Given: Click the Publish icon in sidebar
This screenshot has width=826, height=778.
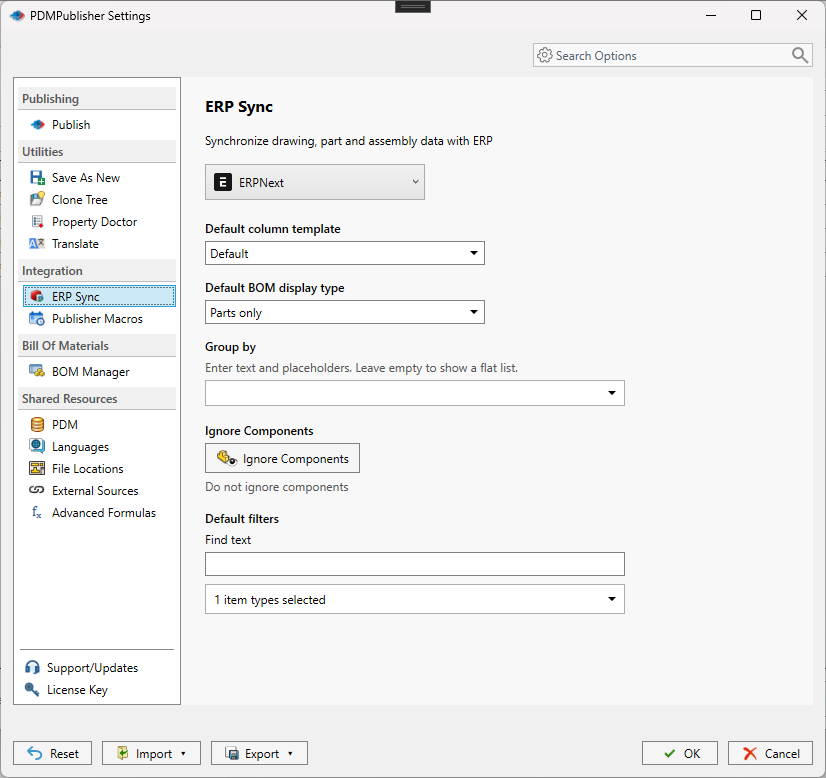Looking at the screenshot, I should pyautogui.click(x=37, y=125).
